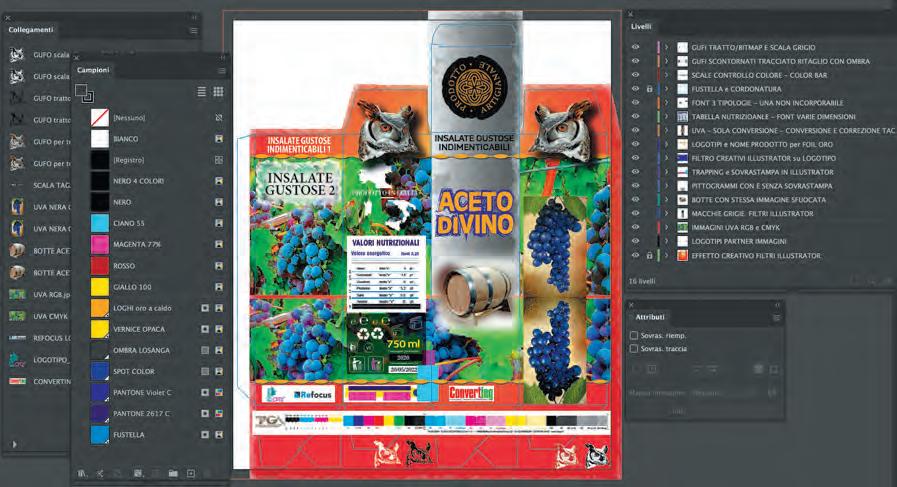
Task: Select the CIANO 55 swatch
Action: click(100, 223)
